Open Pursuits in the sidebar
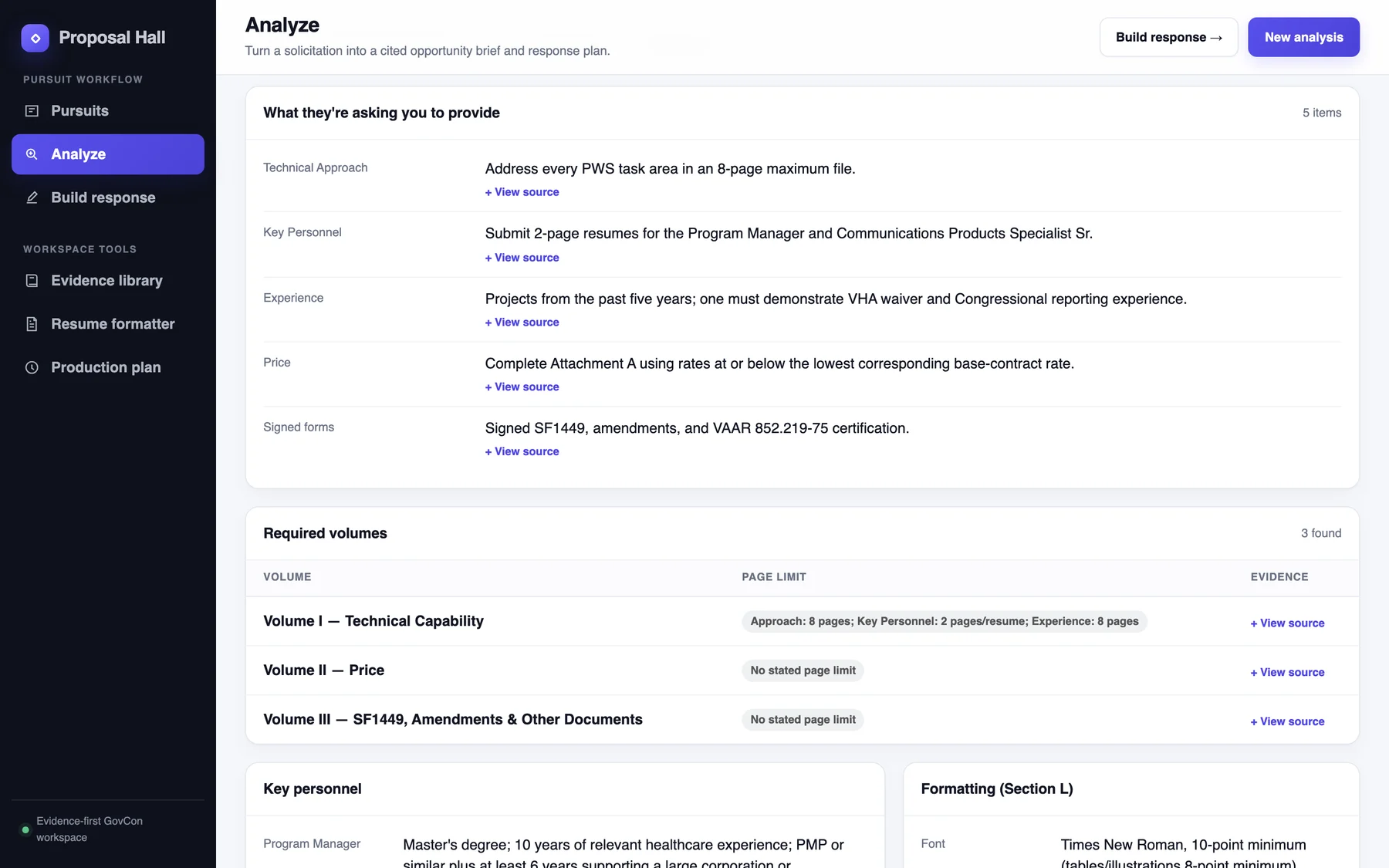Image resolution: width=1389 pixels, height=868 pixels. coord(108,111)
